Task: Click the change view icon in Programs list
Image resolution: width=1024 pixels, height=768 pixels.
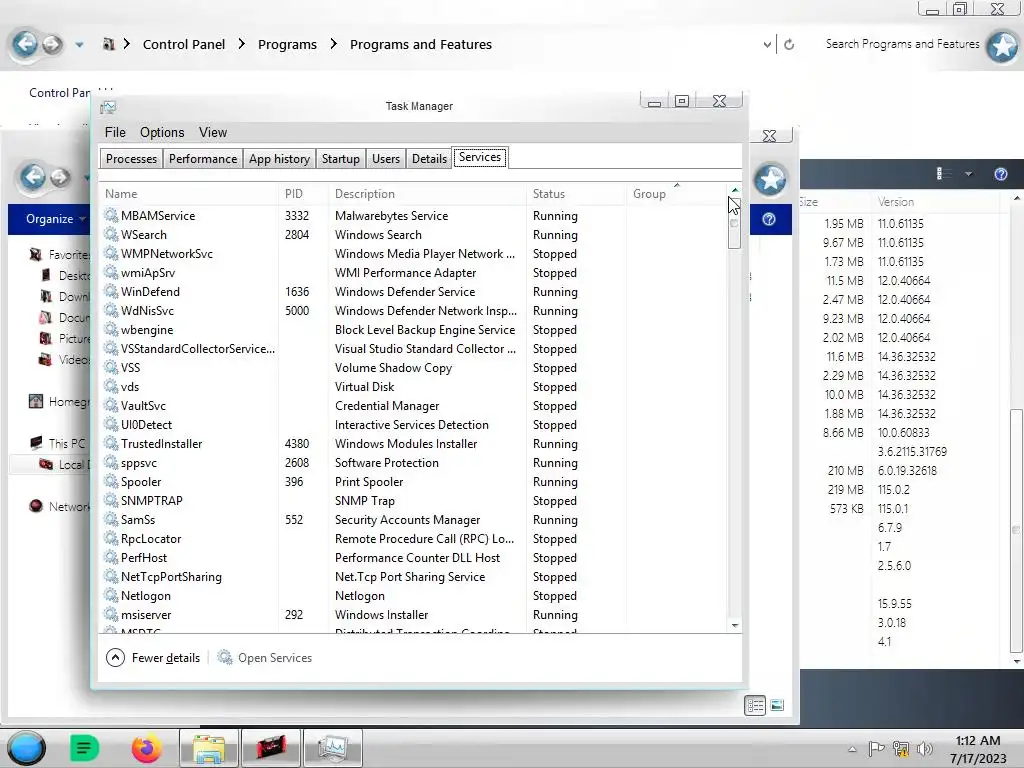Action: 944,174
